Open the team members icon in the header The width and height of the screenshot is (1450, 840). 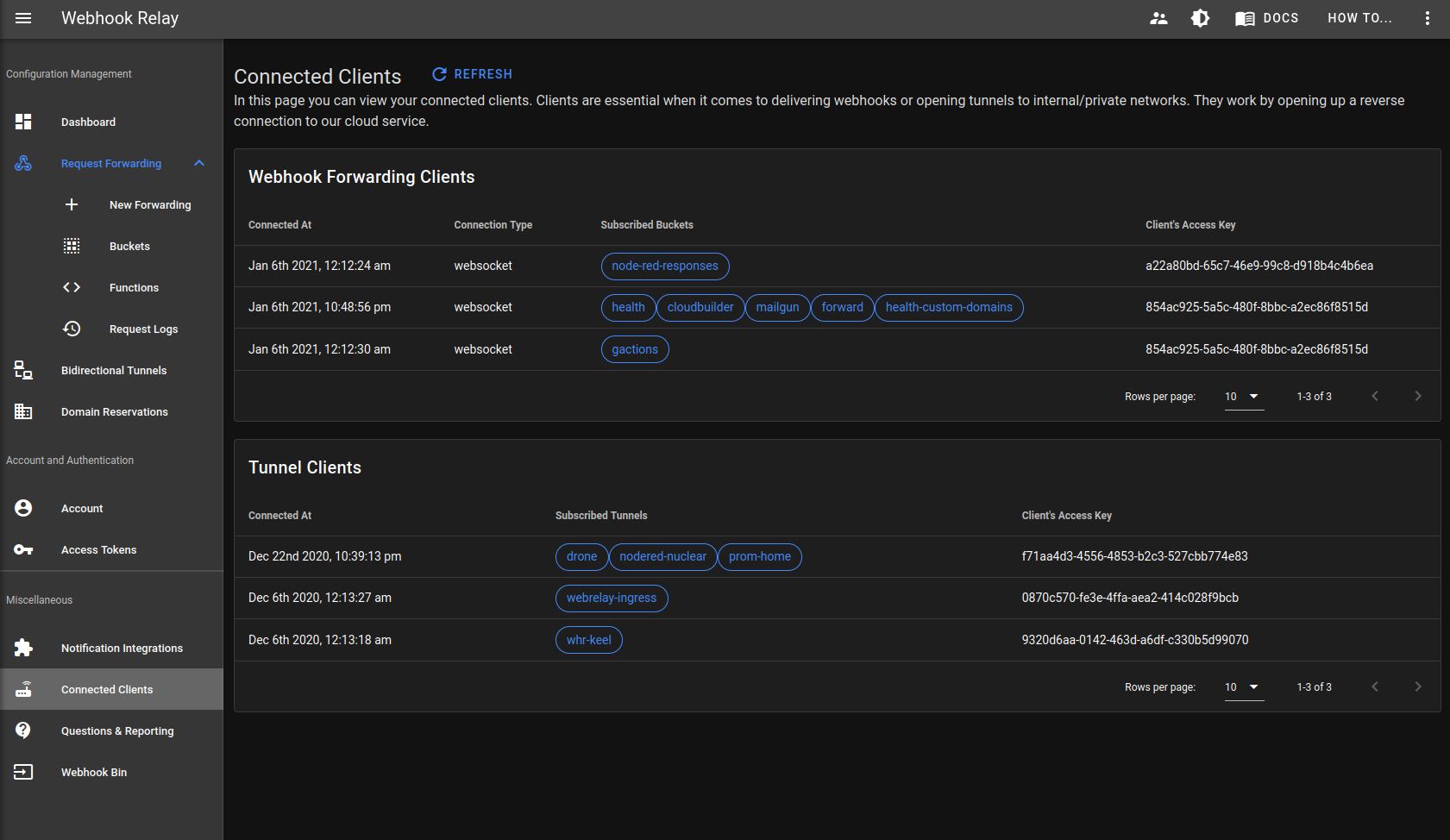[x=1158, y=17]
